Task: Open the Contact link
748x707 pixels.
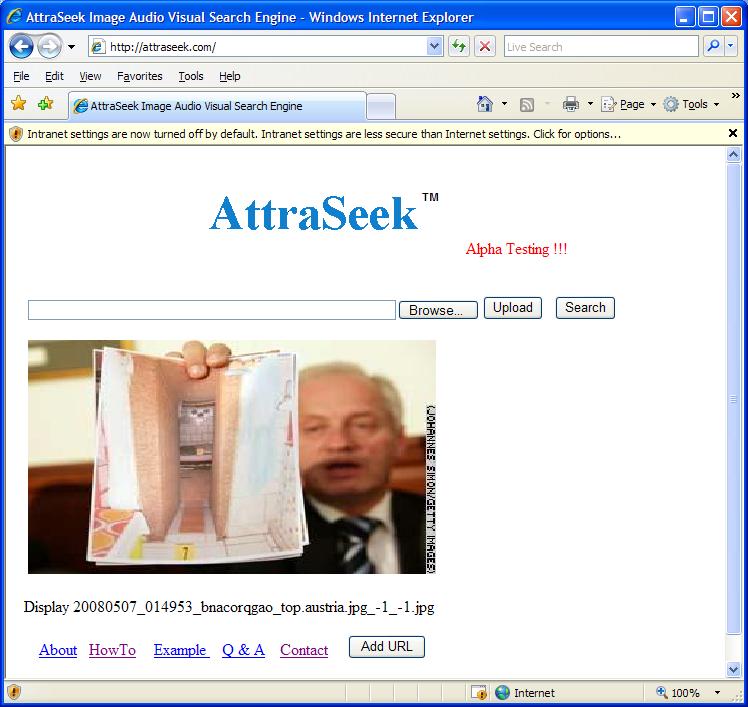Action: [x=304, y=650]
